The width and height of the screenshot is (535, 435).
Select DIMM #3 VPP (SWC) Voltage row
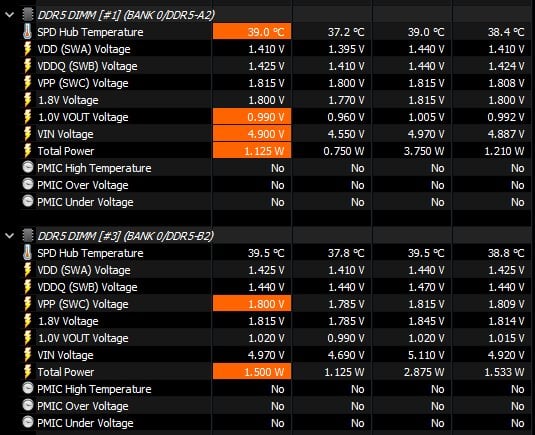[x=276, y=304]
